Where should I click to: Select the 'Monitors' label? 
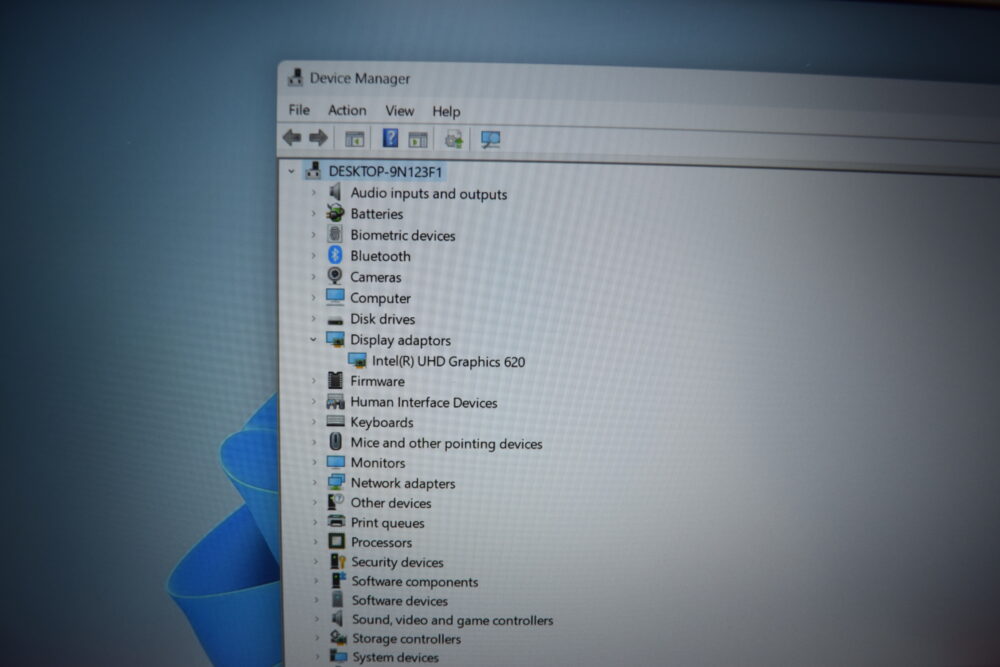pos(378,462)
